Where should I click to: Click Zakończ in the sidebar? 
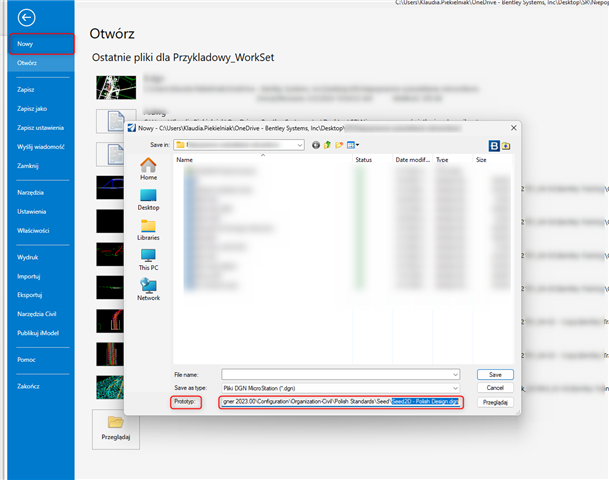28,386
